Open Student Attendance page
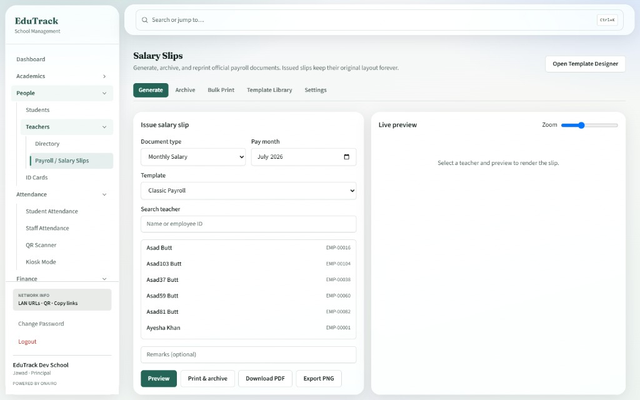 pos(67,211)
